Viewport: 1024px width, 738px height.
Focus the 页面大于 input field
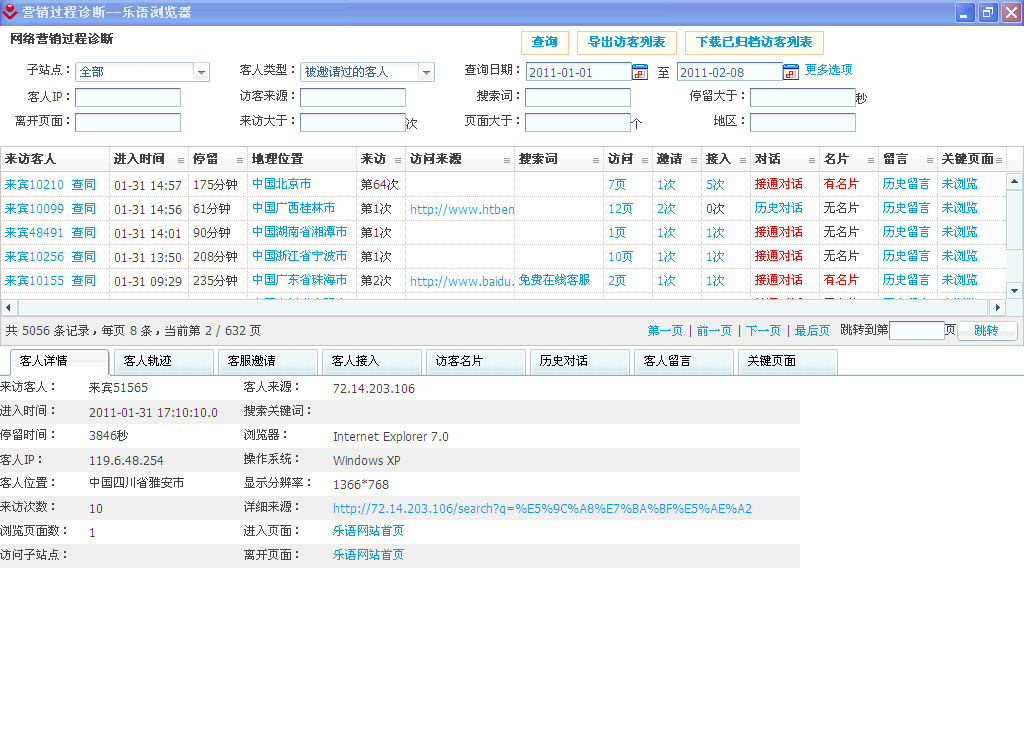[x=578, y=122]
